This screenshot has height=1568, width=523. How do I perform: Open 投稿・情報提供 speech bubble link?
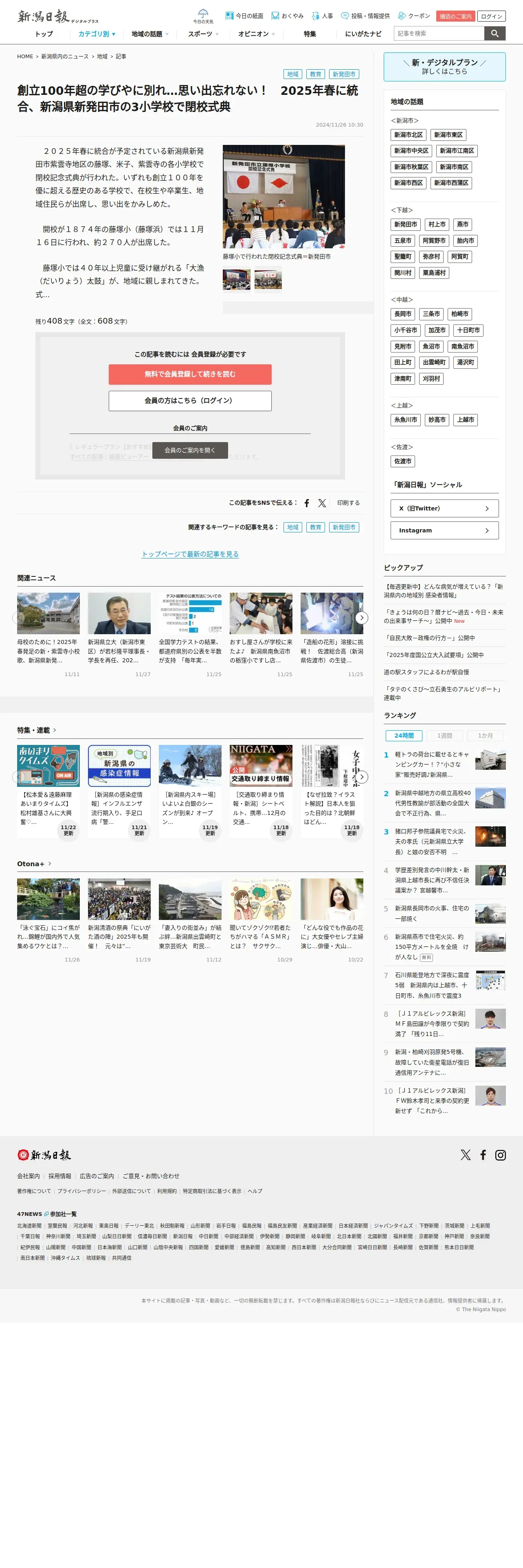[365, 16]
